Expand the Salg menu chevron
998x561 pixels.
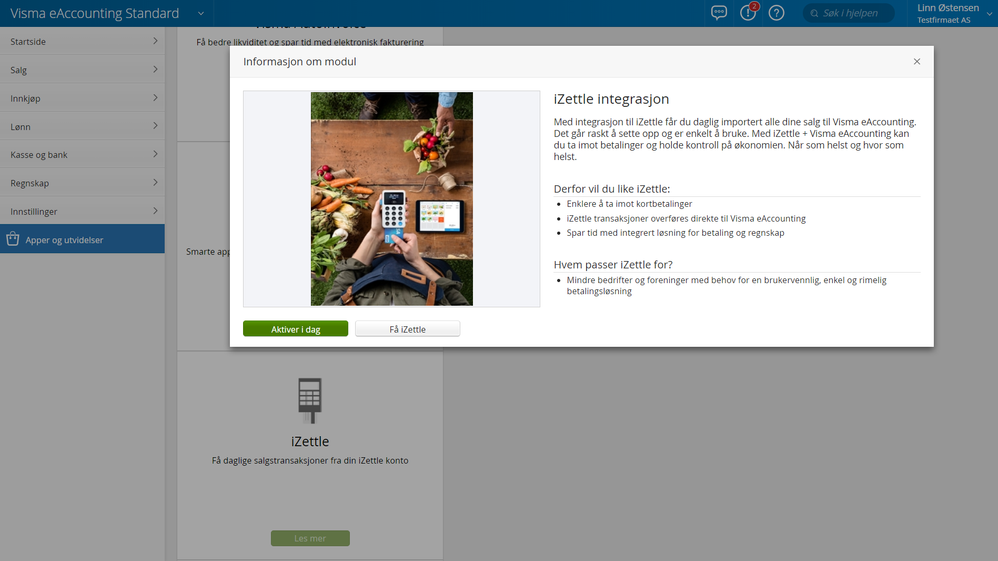click(x=155, y=69)
